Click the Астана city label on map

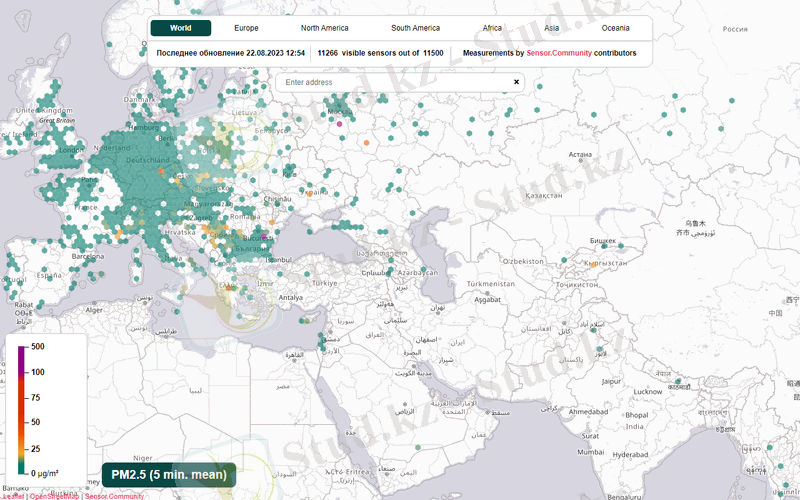click(580, 155)
